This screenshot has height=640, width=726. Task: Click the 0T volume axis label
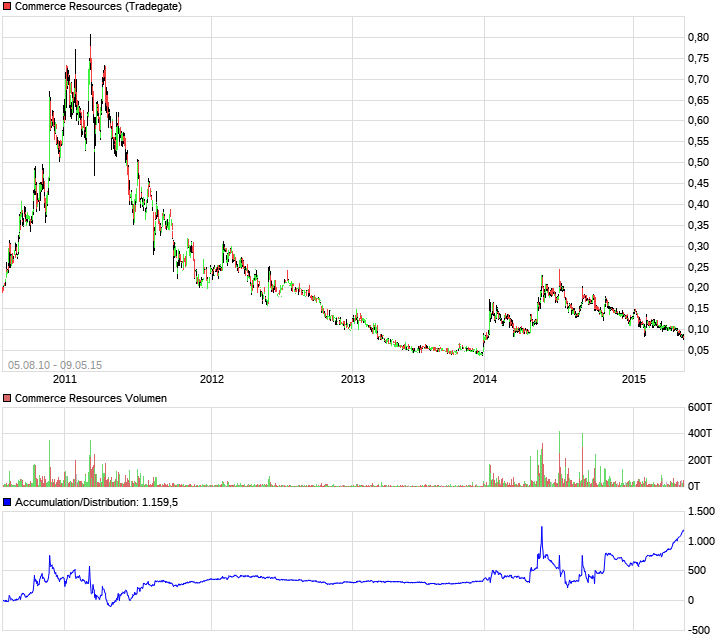(694, 486)
